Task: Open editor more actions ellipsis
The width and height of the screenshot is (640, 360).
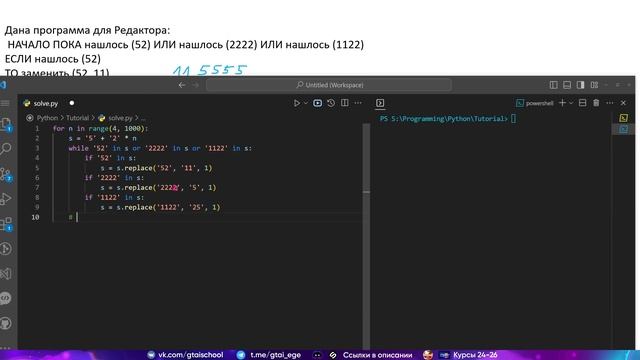Action: click(358, 103)
